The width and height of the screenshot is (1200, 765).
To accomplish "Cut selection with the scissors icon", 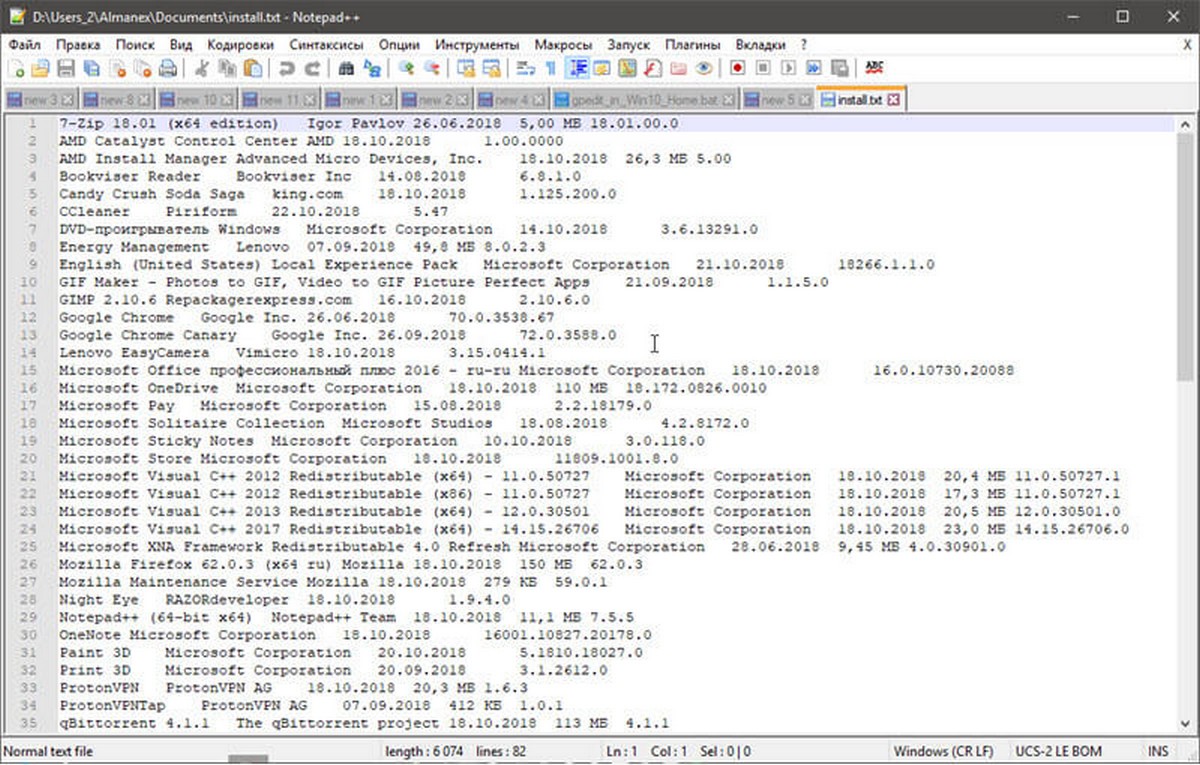I will click(202, 68).
